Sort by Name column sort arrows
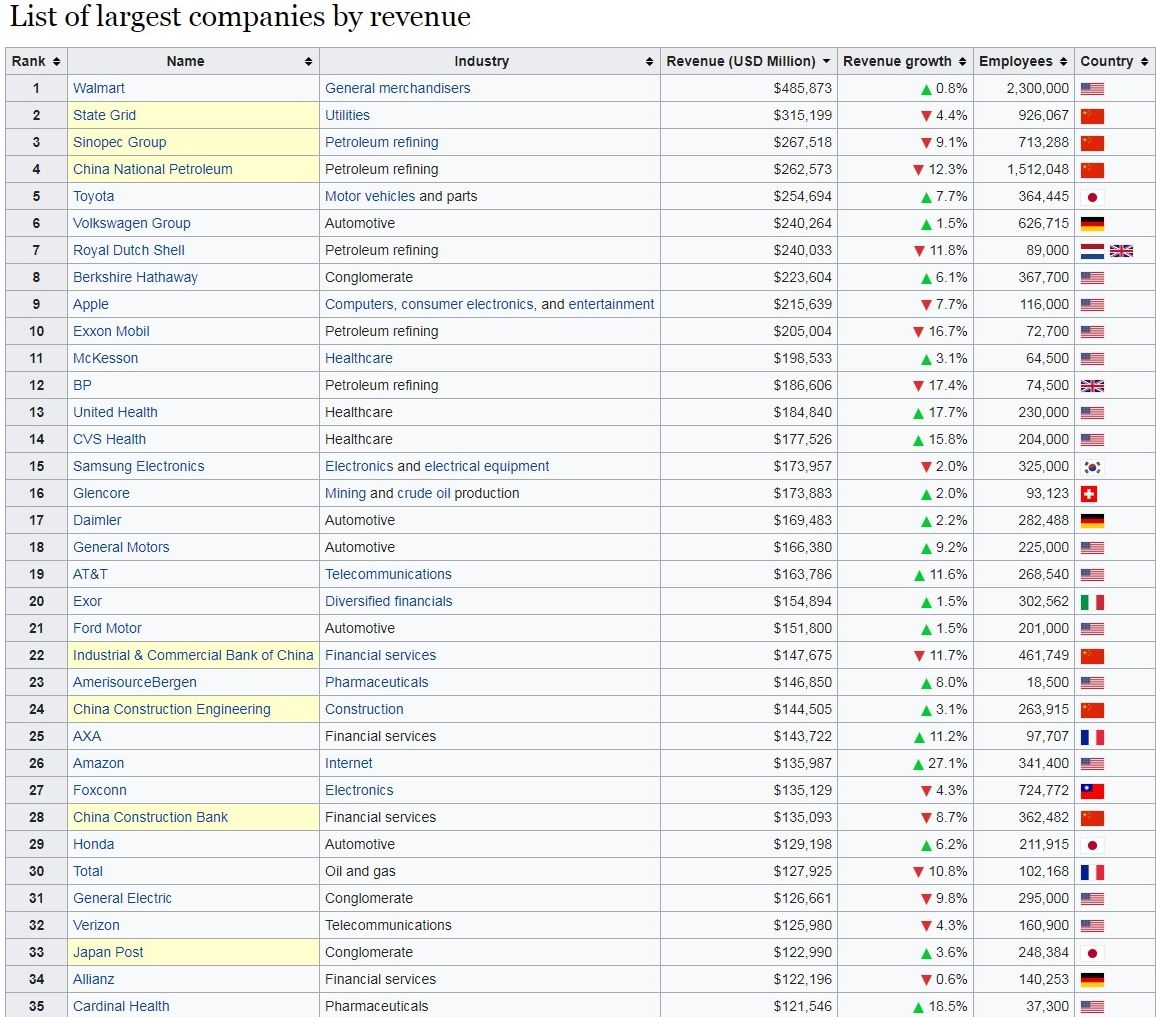The height and width of the screenshot is (1017, 1156). click(x=308, y=61)
